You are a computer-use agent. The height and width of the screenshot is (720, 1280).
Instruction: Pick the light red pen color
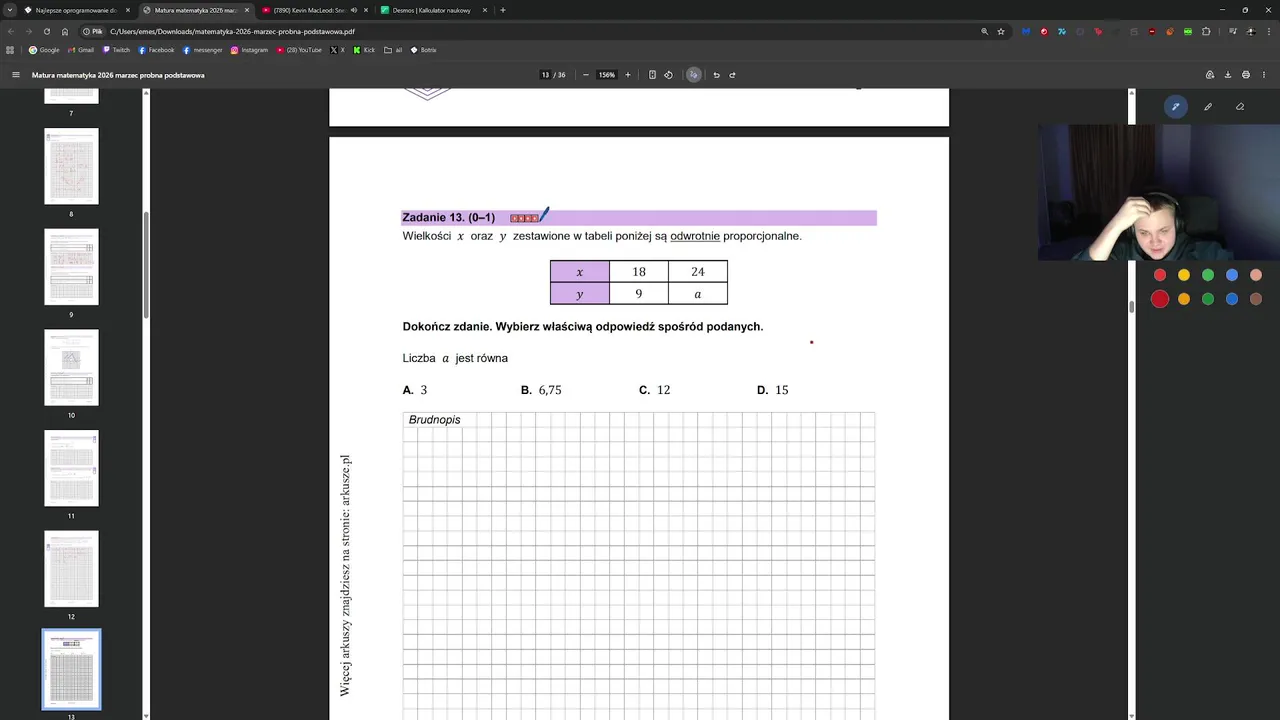[x=1160, y=275]
